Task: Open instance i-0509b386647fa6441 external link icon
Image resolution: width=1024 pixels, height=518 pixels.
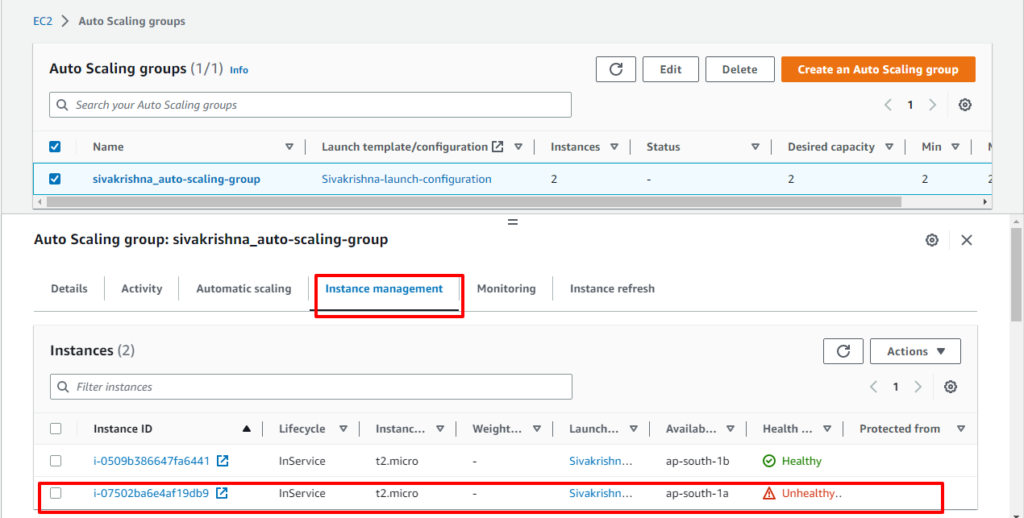Action: [x=223, y=461]
